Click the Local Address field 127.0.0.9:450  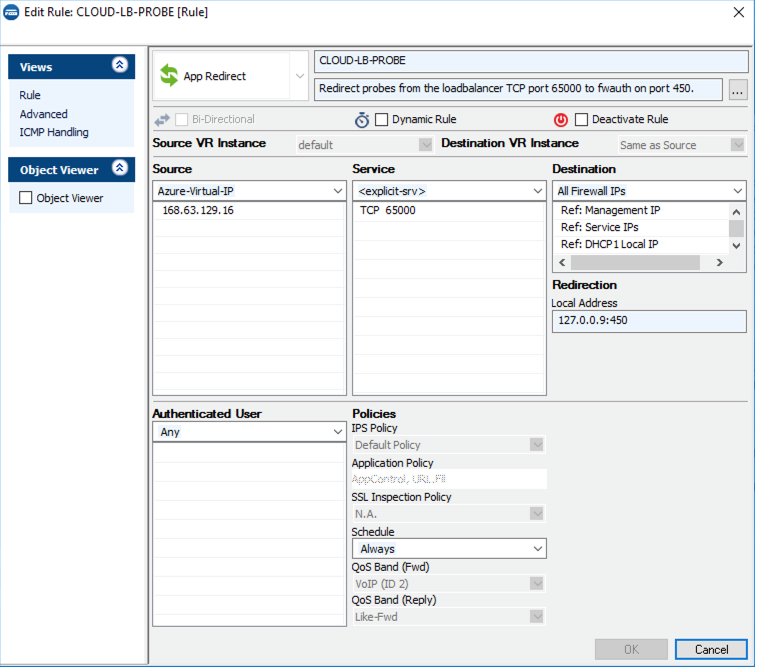(x=649, y=320)
